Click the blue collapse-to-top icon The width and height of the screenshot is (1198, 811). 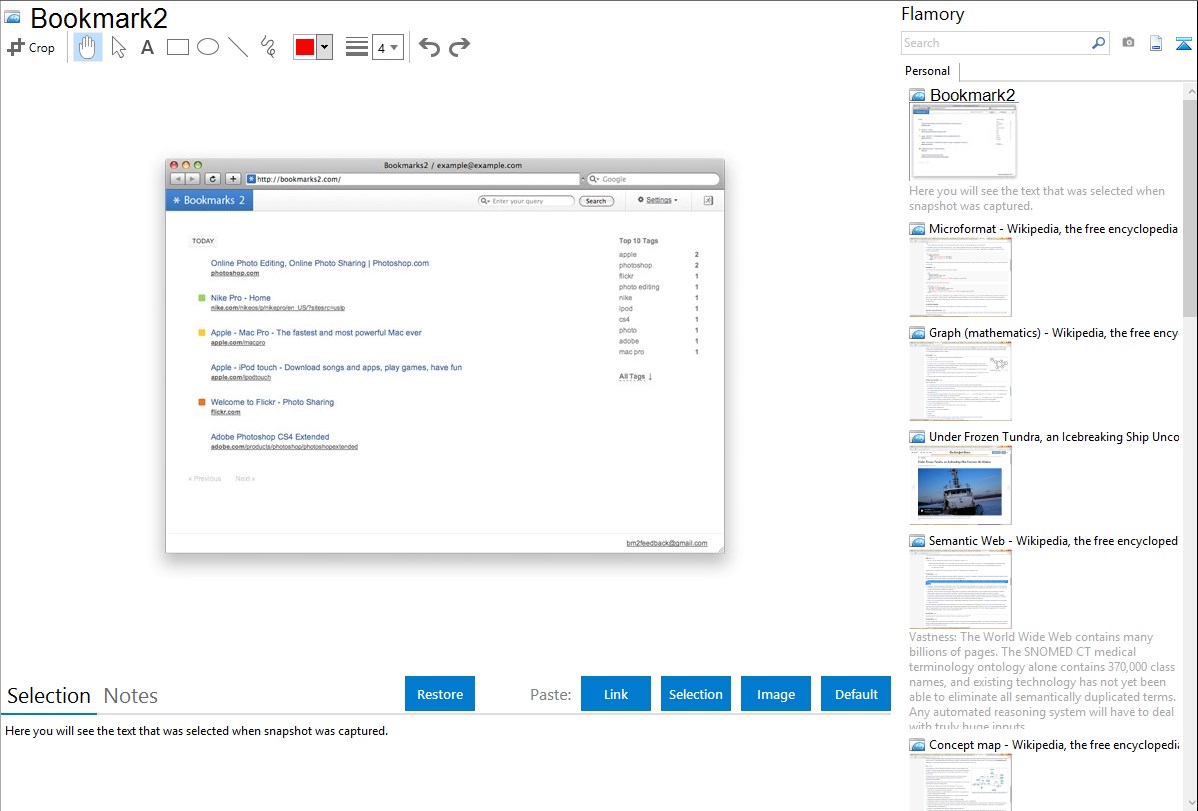[x=1183, y=43]
